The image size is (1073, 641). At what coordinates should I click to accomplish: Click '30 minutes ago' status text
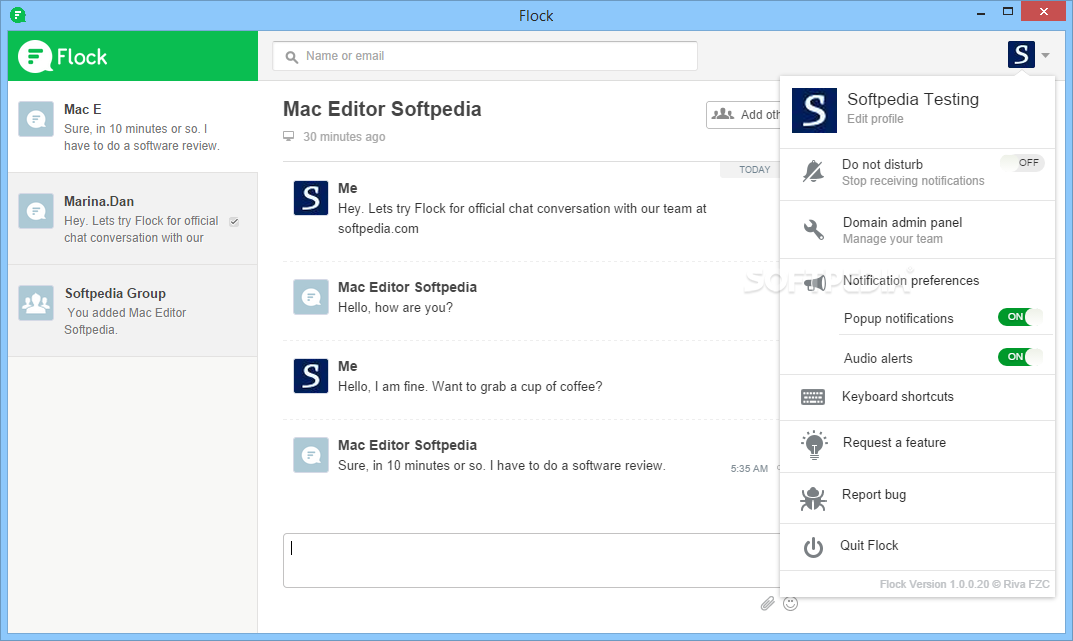(344, 137)
